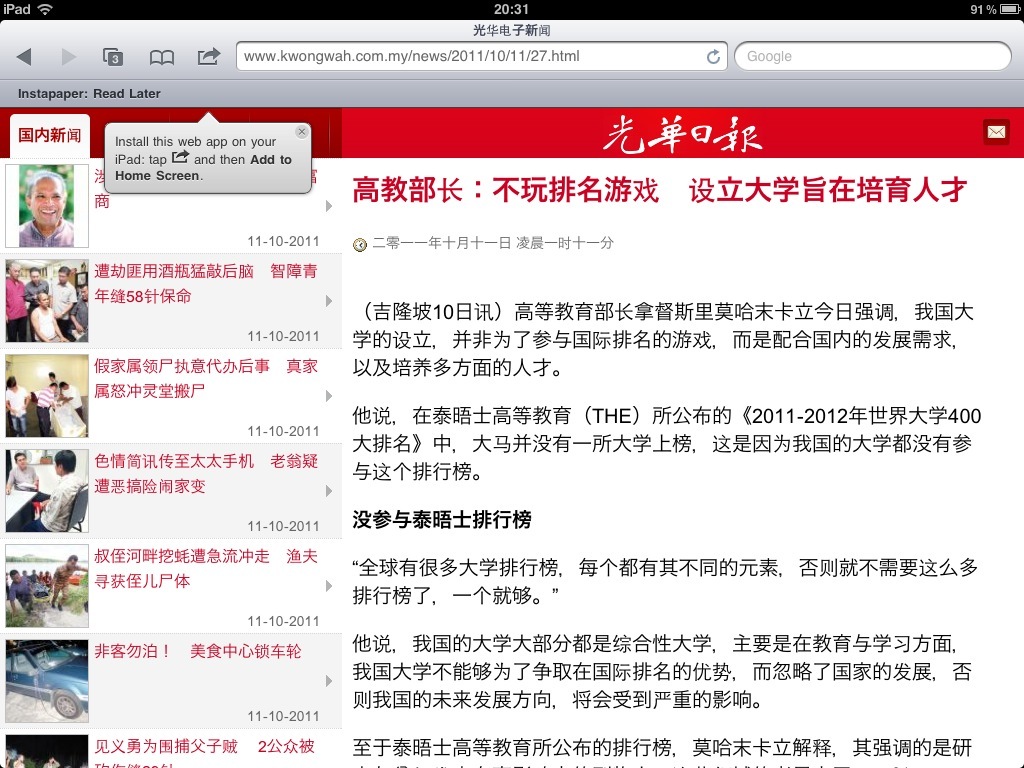Tap the Safari back arrow
This screenshot has height=768, width=1024.
25,57
